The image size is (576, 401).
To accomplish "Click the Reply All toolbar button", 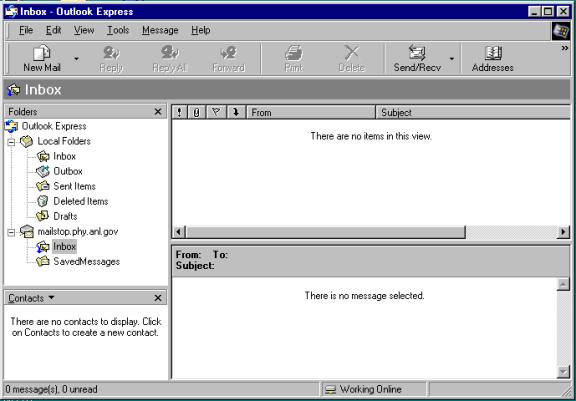I will tap(170, 59).
